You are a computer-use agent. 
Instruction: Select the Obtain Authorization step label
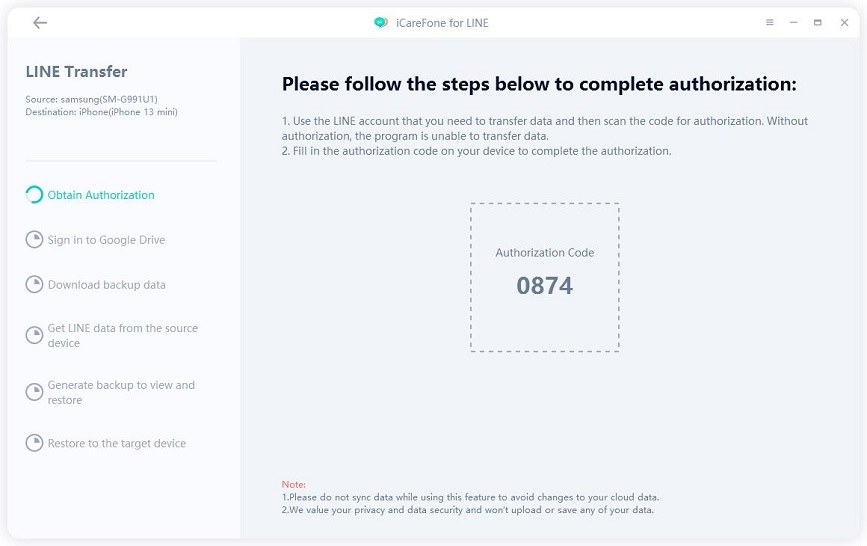(101, 195)
